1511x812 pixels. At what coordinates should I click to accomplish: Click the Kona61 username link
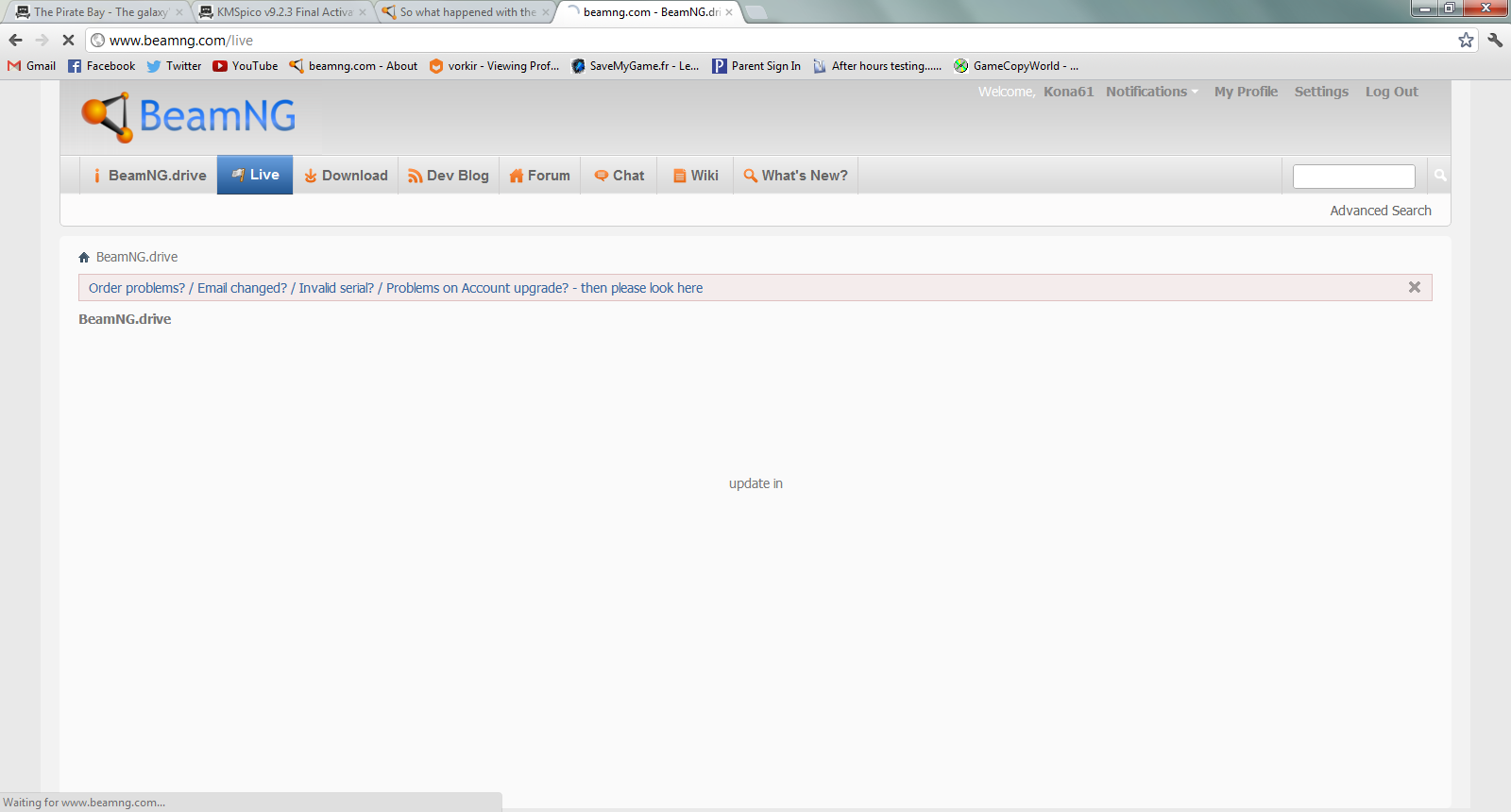point(1068,92)
